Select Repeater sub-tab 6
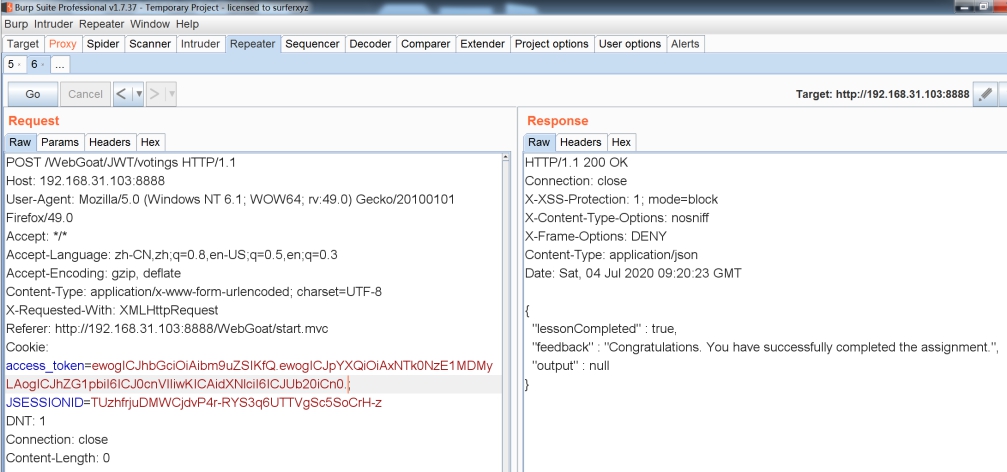The height and width of the screenshot is (472, 1007). pos(34,64)
